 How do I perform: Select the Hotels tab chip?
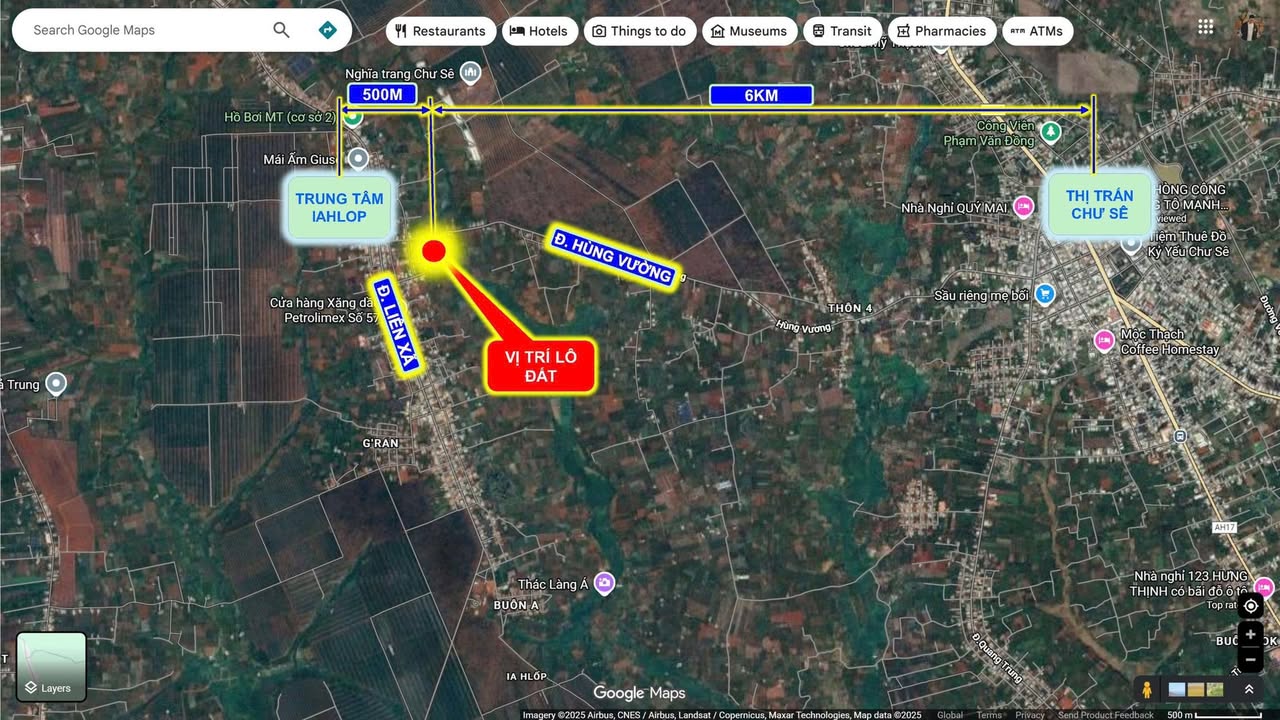coord(540,31)
